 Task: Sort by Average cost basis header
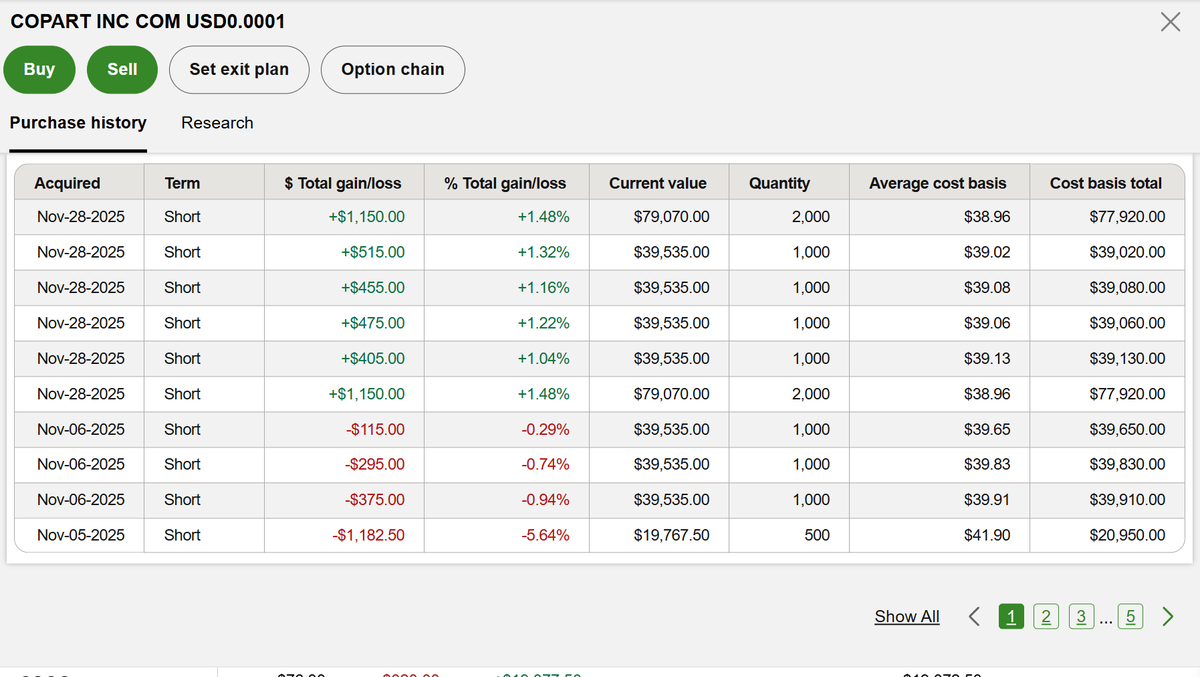coord(938,183)
